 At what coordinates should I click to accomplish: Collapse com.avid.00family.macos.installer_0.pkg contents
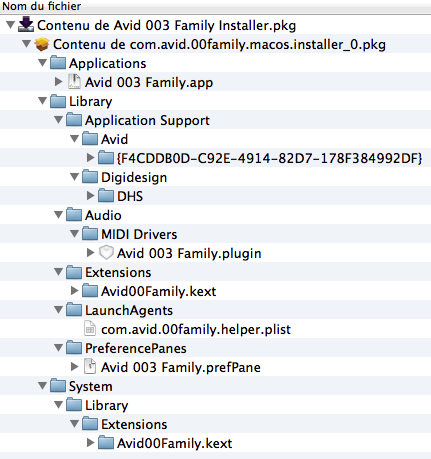27,44
